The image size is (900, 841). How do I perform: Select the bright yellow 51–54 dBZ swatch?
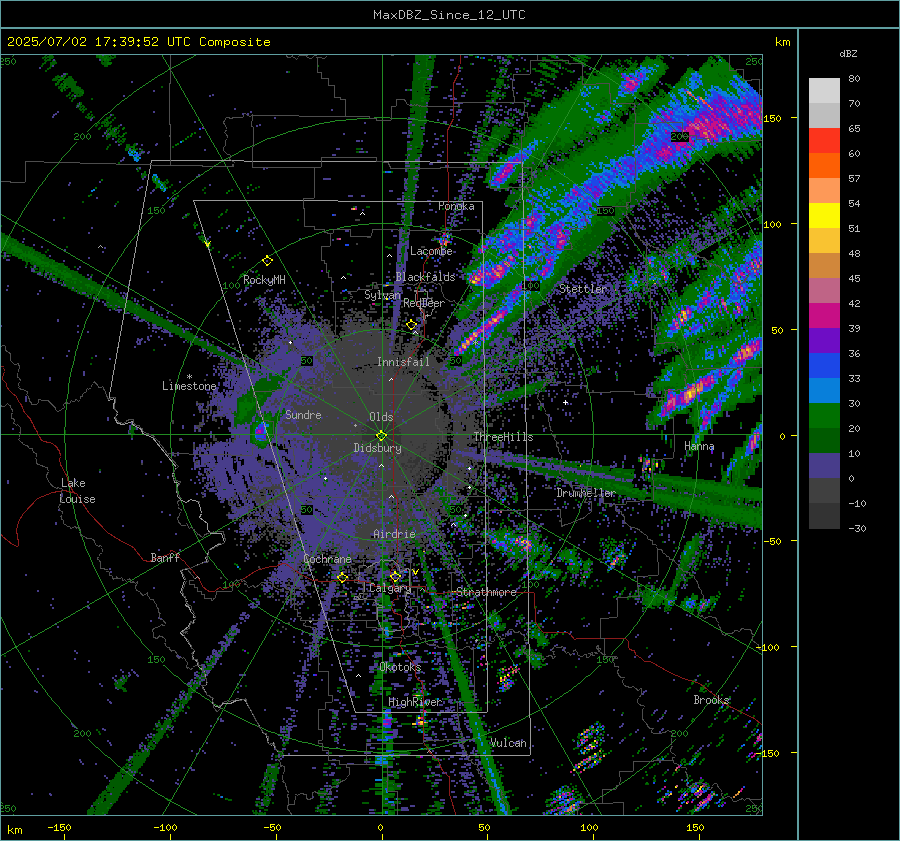click(824, 216)
